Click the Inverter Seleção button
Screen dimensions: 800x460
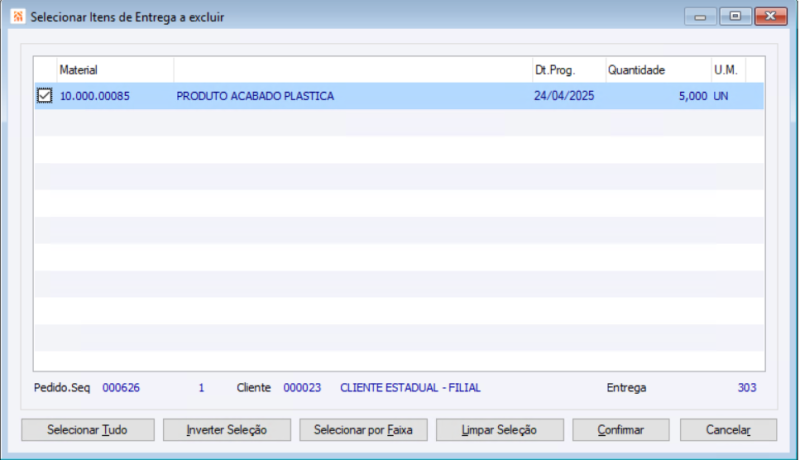click(227, 430)
